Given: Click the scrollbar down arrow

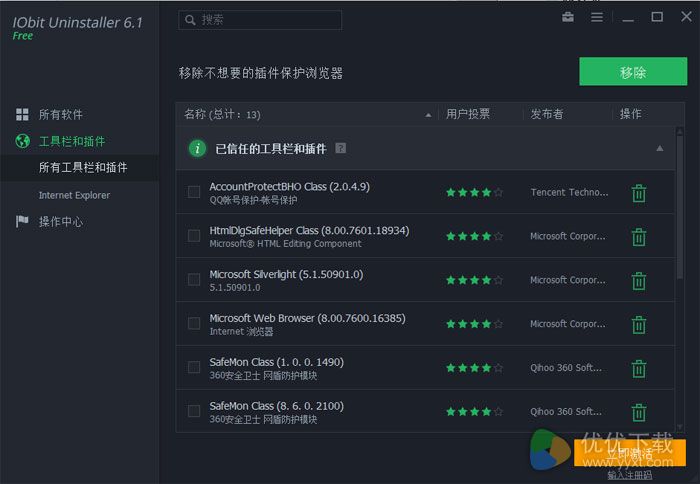Looking at the screenshot, I should pyautogui.click(x=679, y=427).
